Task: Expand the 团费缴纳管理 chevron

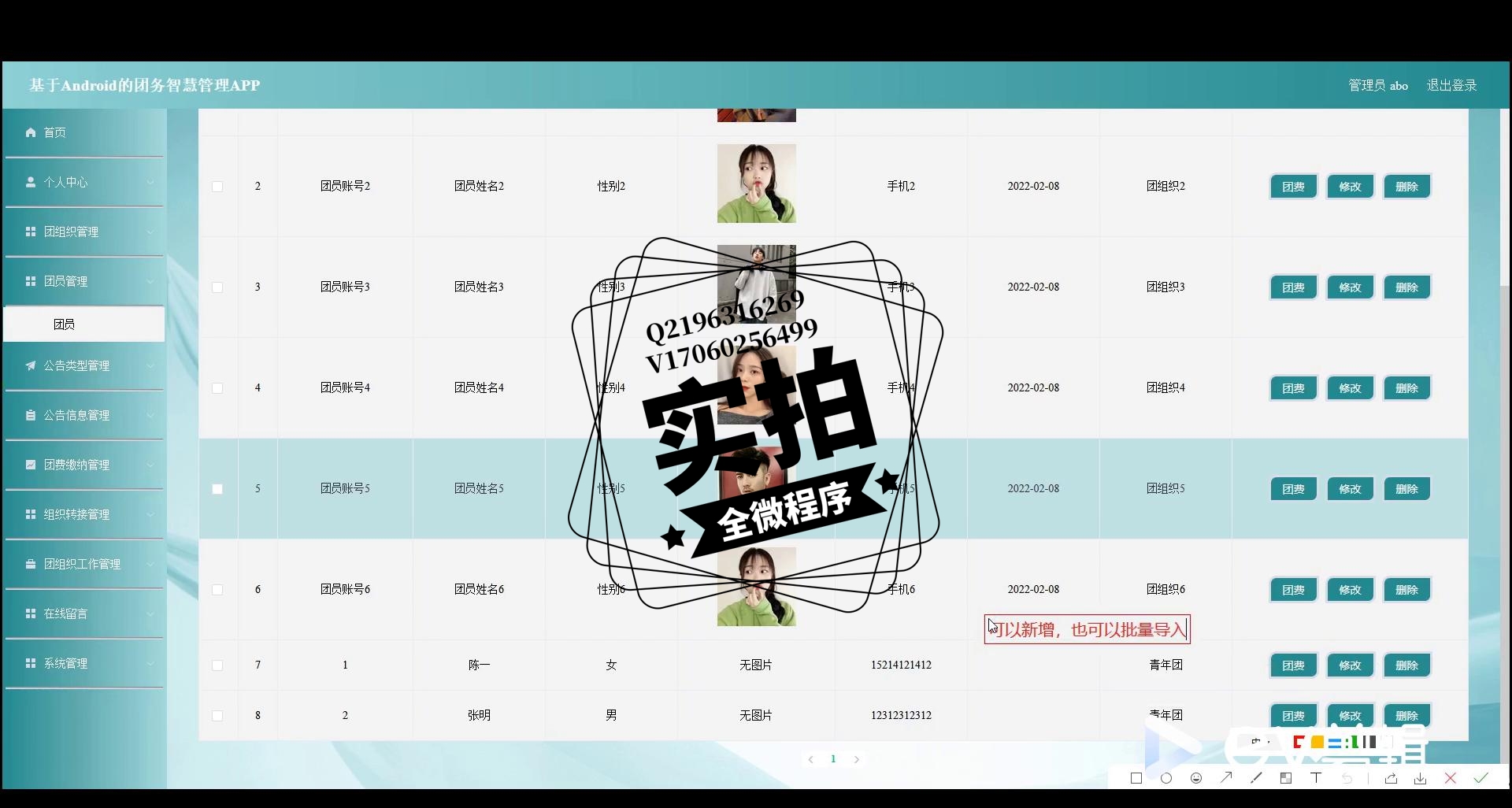Action: [150, 465]
